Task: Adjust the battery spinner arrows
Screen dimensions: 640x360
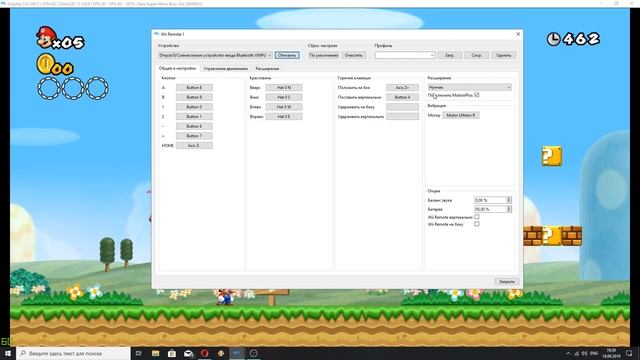Action: tap(509, 209)
